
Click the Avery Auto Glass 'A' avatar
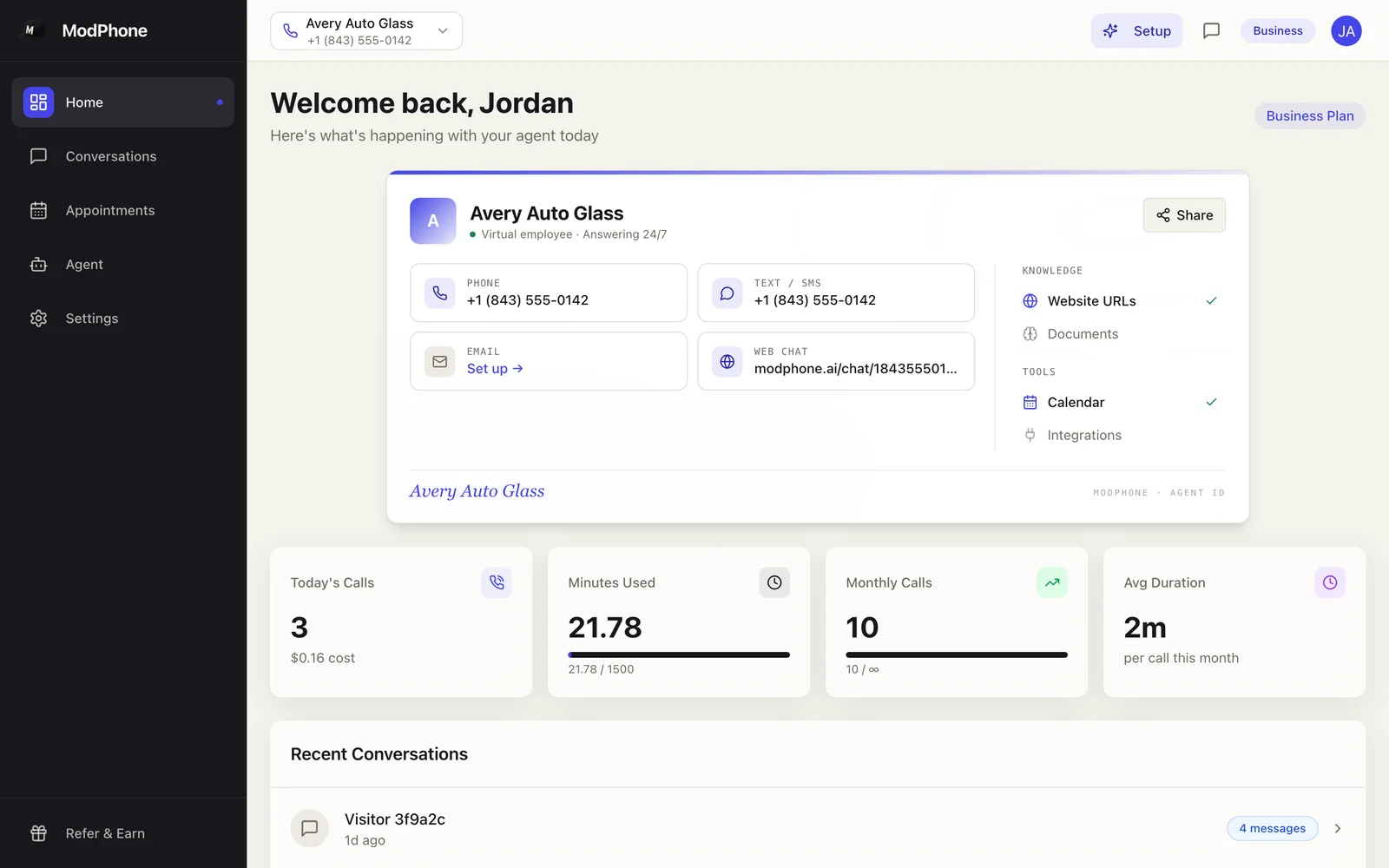(x=433, y=220)
